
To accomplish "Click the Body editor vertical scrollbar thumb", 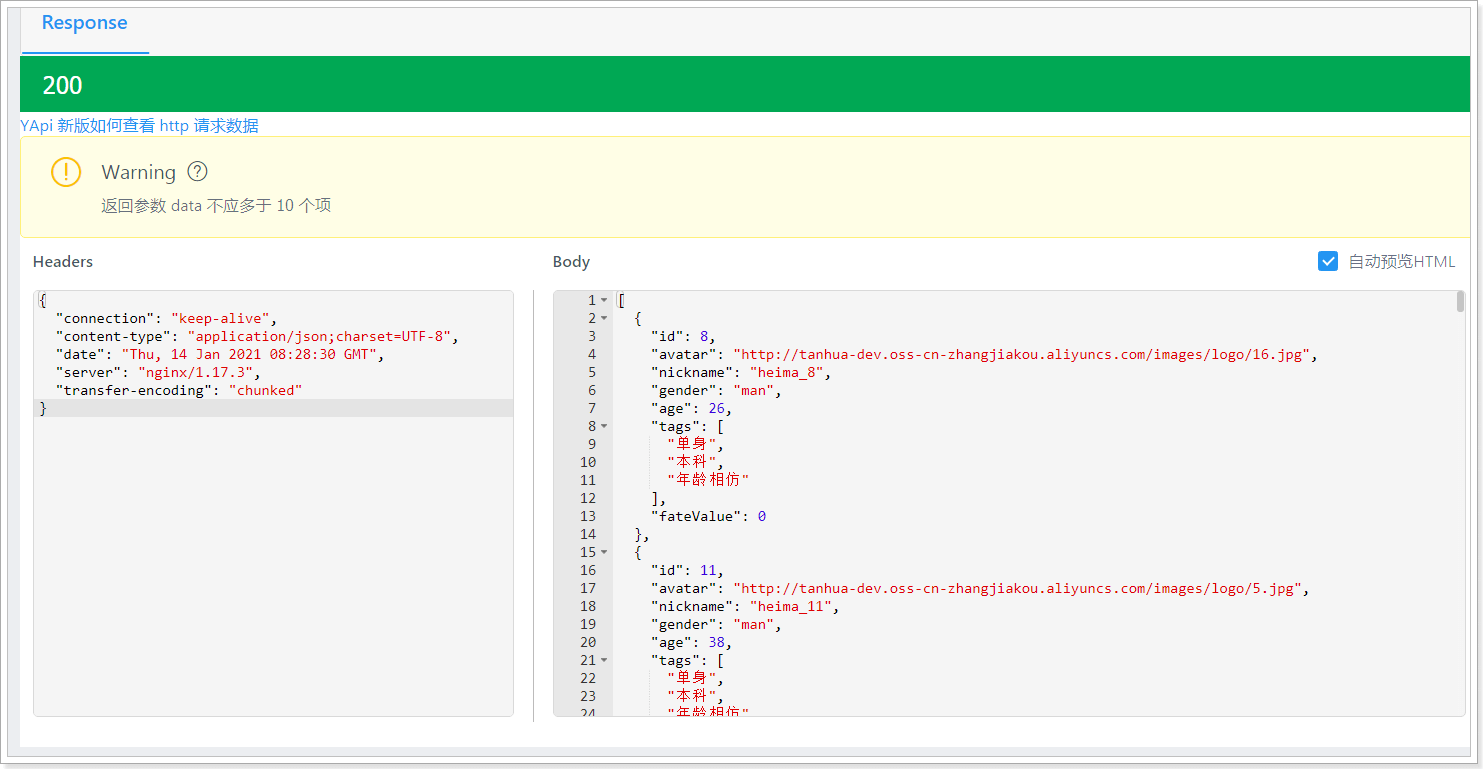I will click(1460, 301).
